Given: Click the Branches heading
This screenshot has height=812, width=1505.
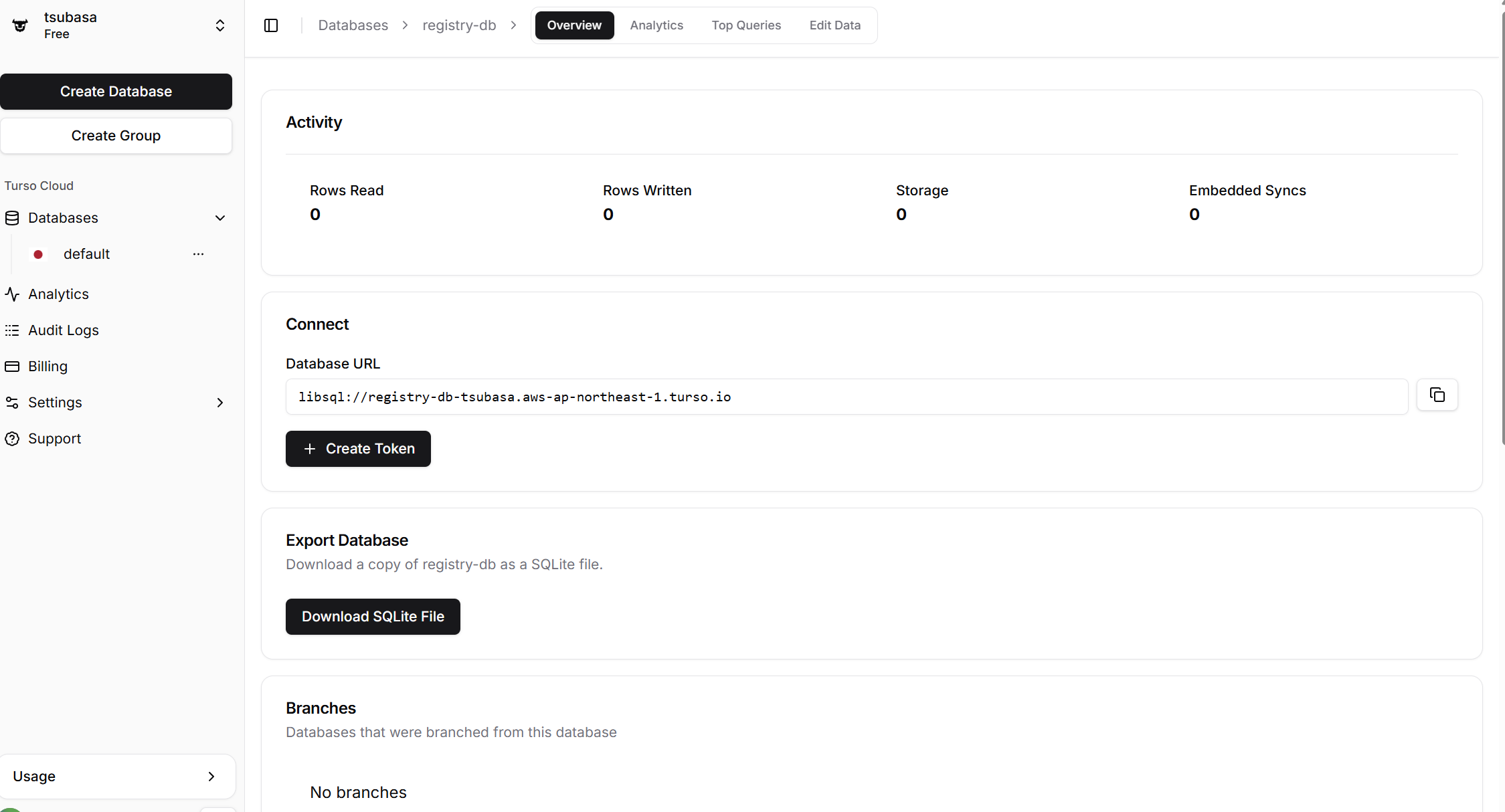Looking at the screenshot, I should (321, 708).
